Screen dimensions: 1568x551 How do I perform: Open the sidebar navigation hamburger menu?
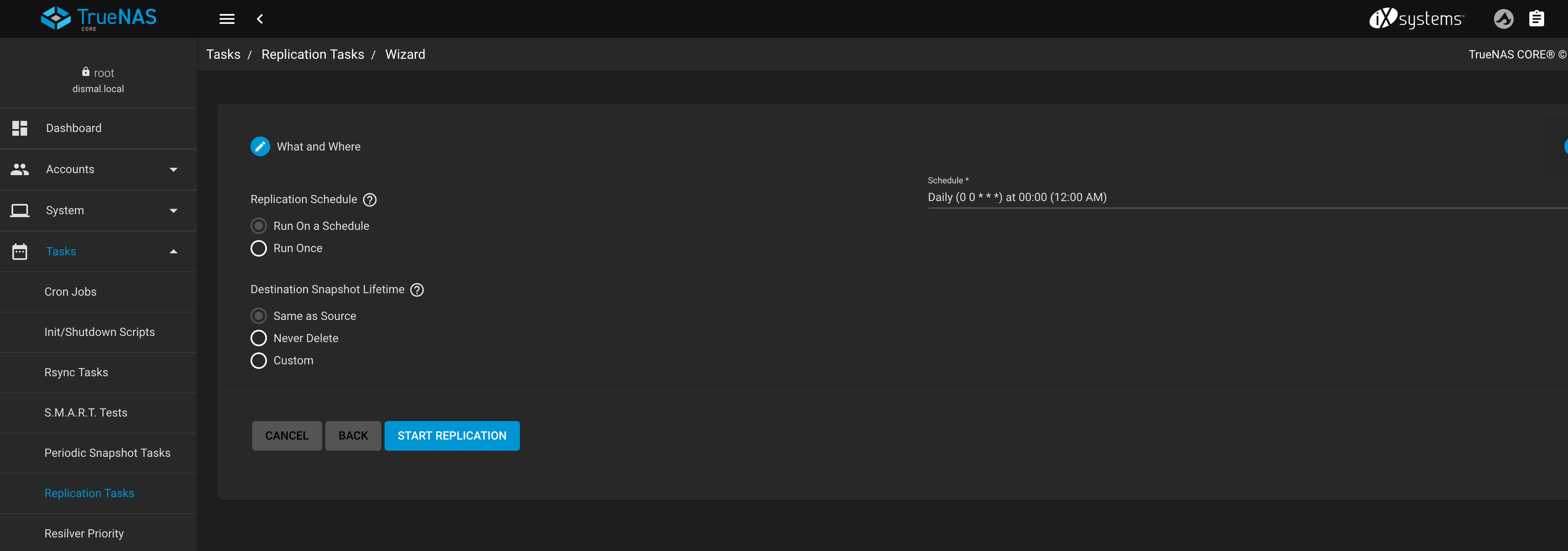(x=226, y=19)
